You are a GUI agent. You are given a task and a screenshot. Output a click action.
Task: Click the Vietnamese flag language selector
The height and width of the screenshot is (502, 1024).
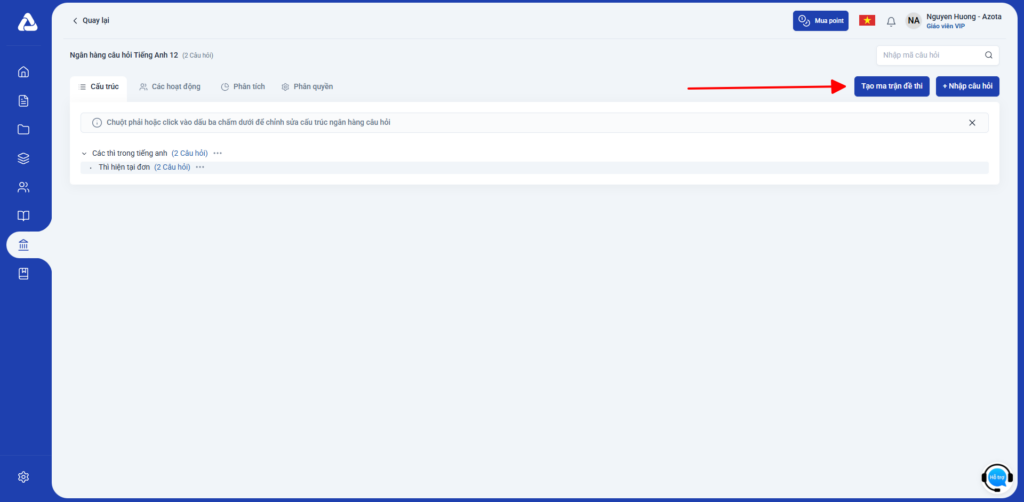[867, 21]
